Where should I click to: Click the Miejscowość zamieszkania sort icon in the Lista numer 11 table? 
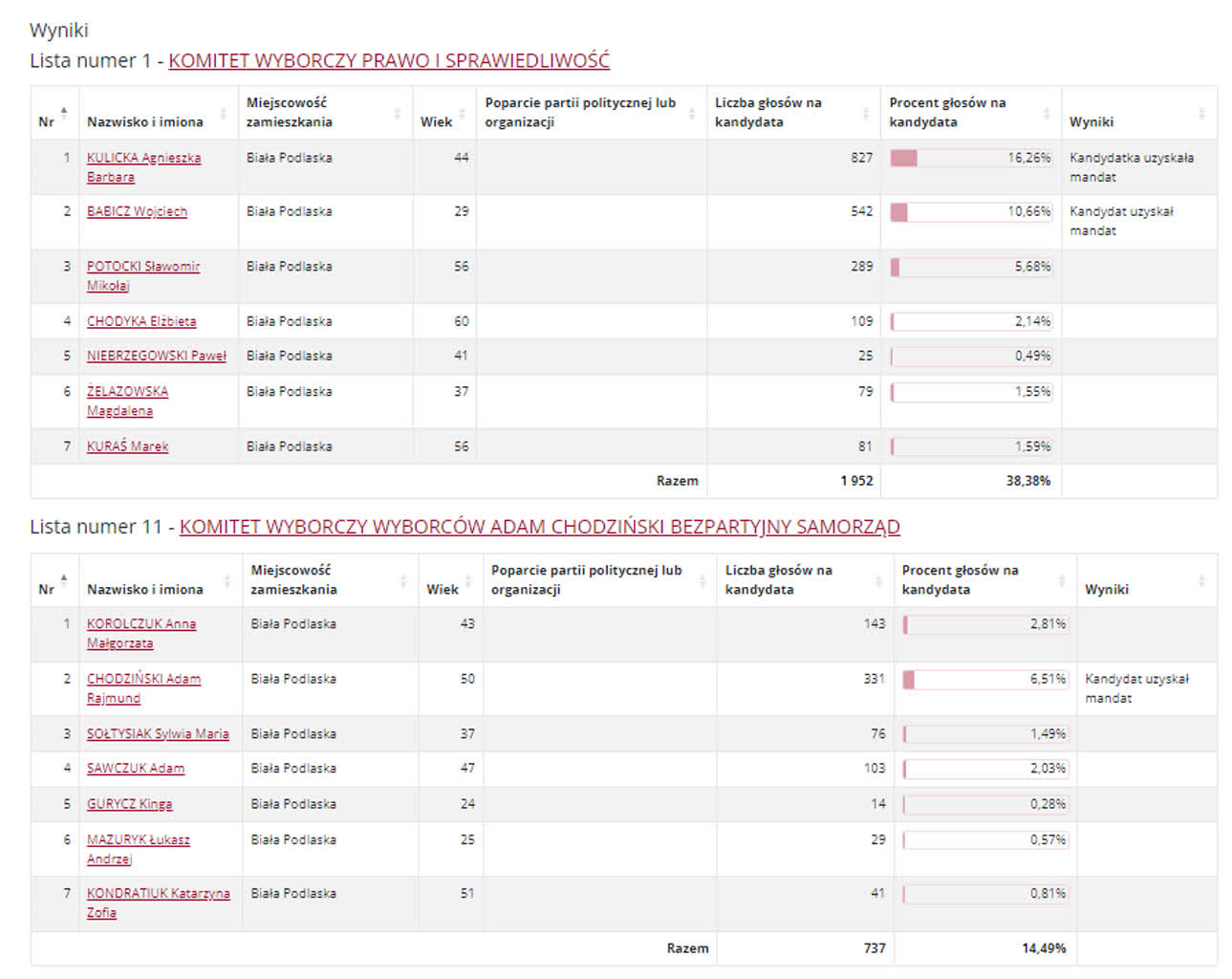(402, 581)
